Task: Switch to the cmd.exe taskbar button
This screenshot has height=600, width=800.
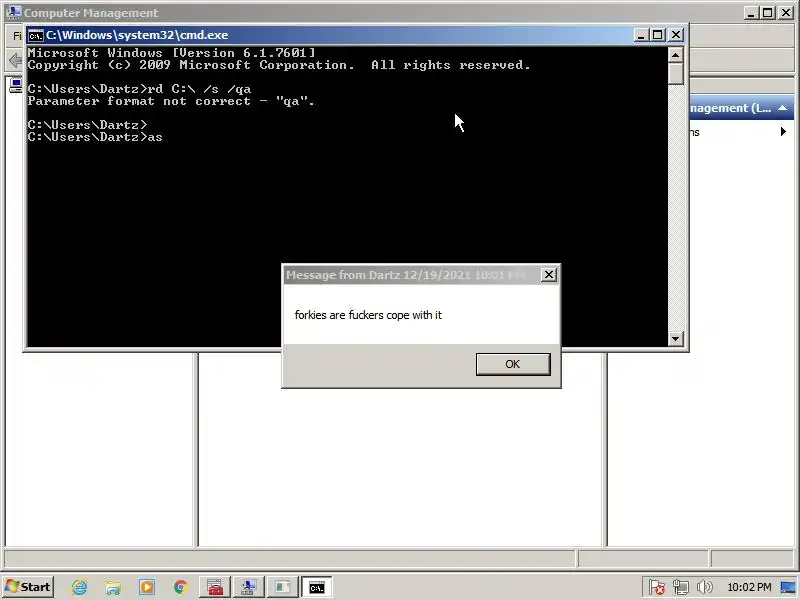Action: point(317,587)
